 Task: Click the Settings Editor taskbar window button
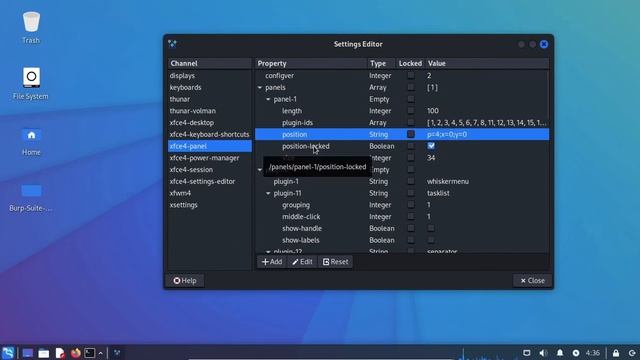[117, 353]
